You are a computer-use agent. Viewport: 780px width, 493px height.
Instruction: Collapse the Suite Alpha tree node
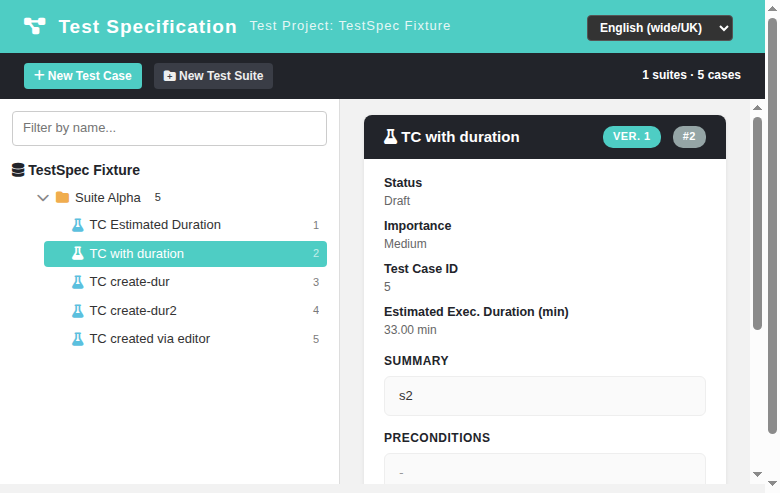pos(43,198)
